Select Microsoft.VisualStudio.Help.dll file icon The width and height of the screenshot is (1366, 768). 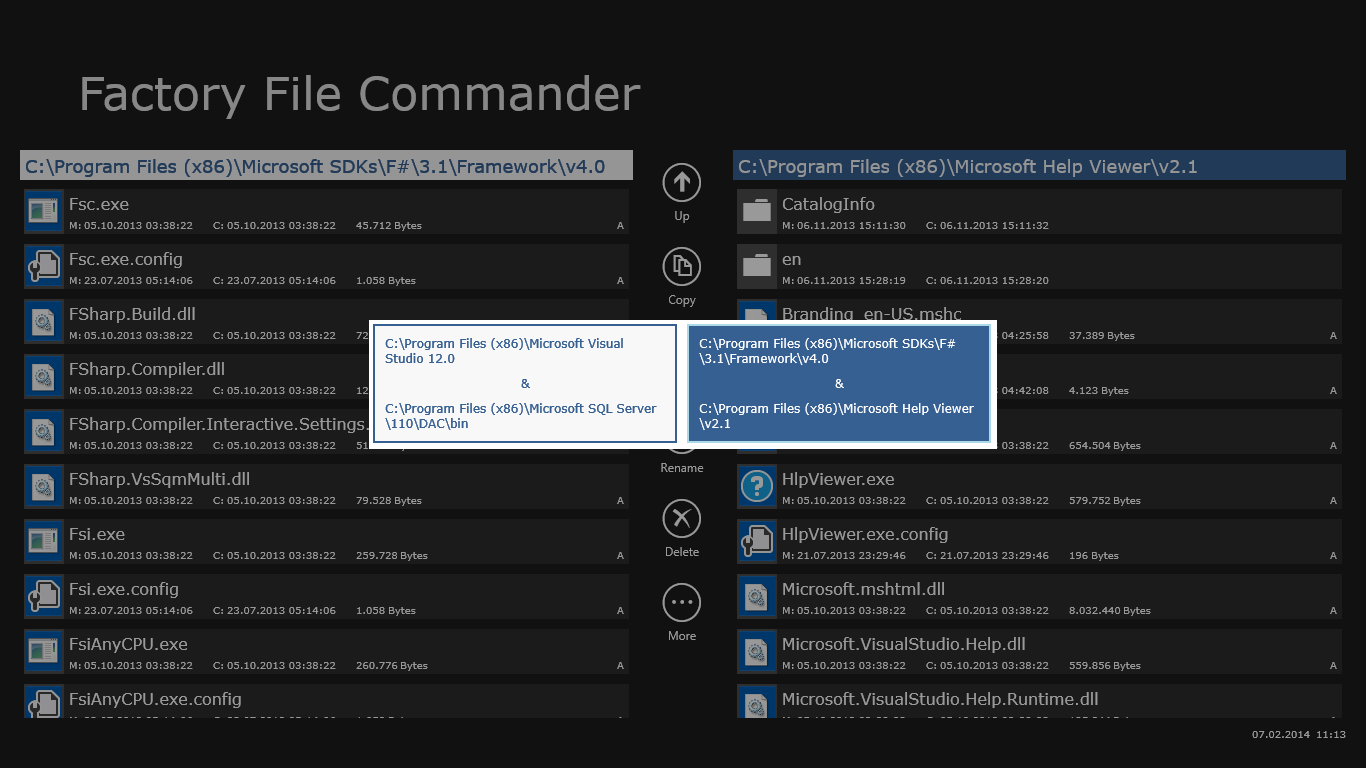coord(757,650)
